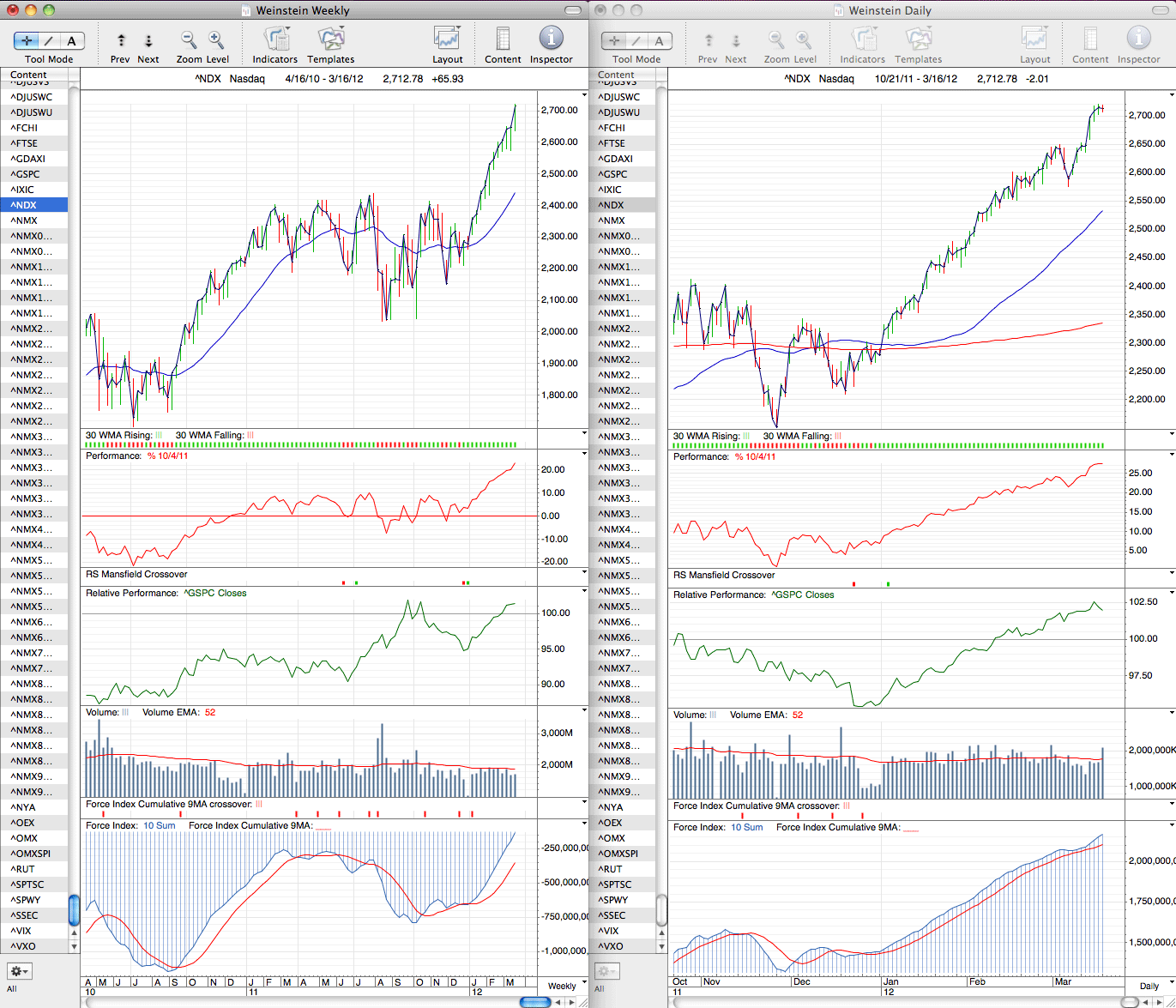Select crosshair tool mode in Weinstein Daily
Viewport: 1176px width, 1008px height.
pyautogui.click(x=615, y=40)
